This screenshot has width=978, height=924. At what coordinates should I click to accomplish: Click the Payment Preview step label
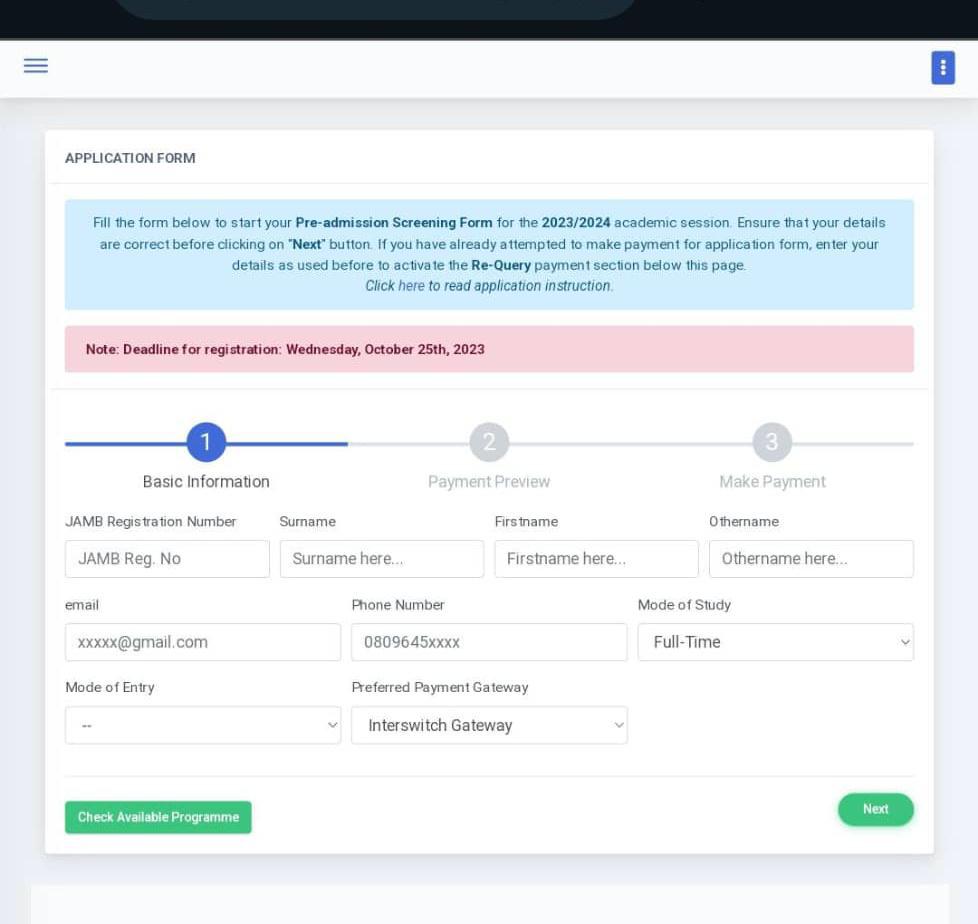click(489, 482)
